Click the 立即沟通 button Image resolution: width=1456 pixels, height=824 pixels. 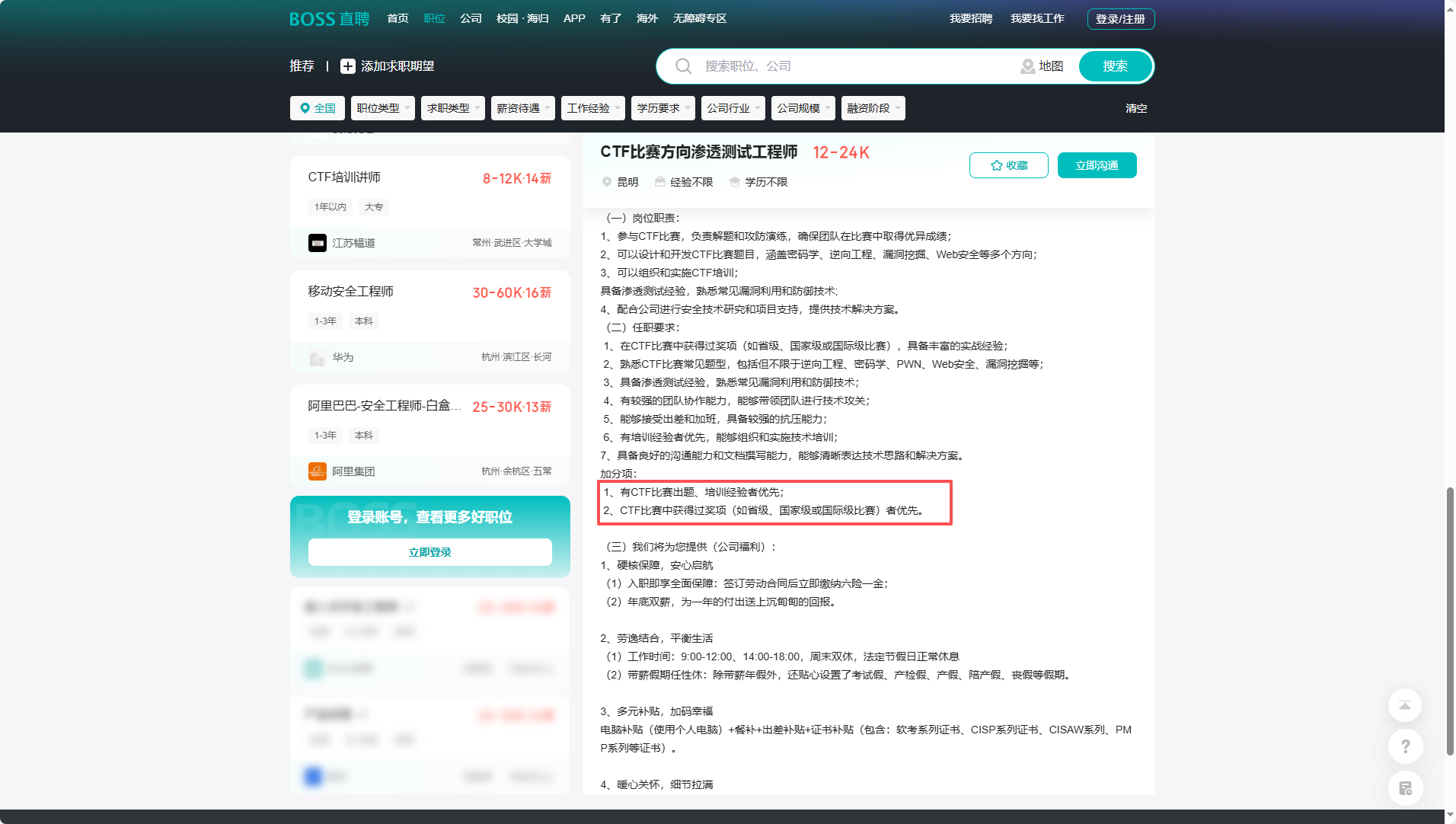click(1097, 164)
